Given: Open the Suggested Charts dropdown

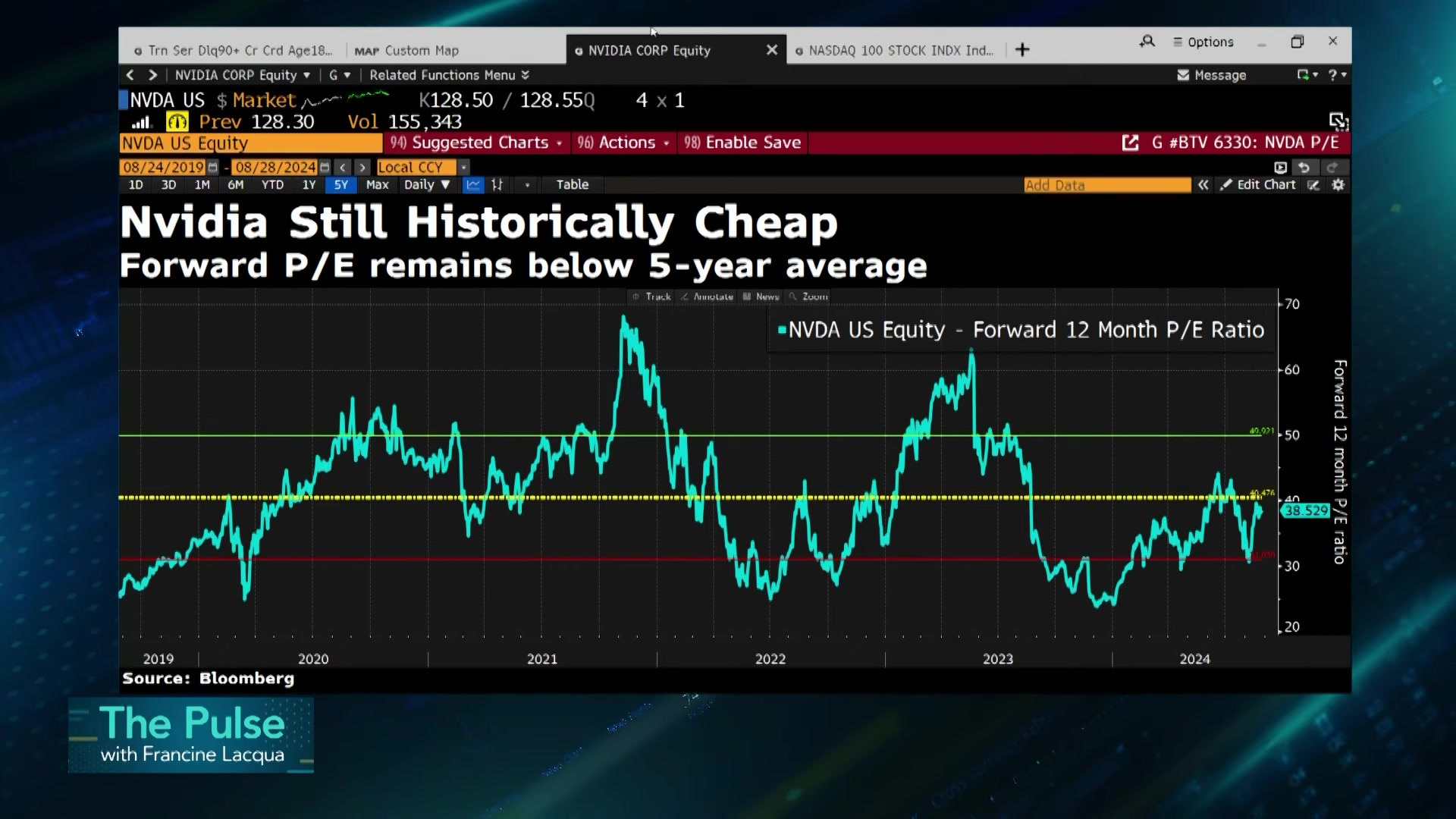Looking at the screenshot, I should click(x=476, y=143).
